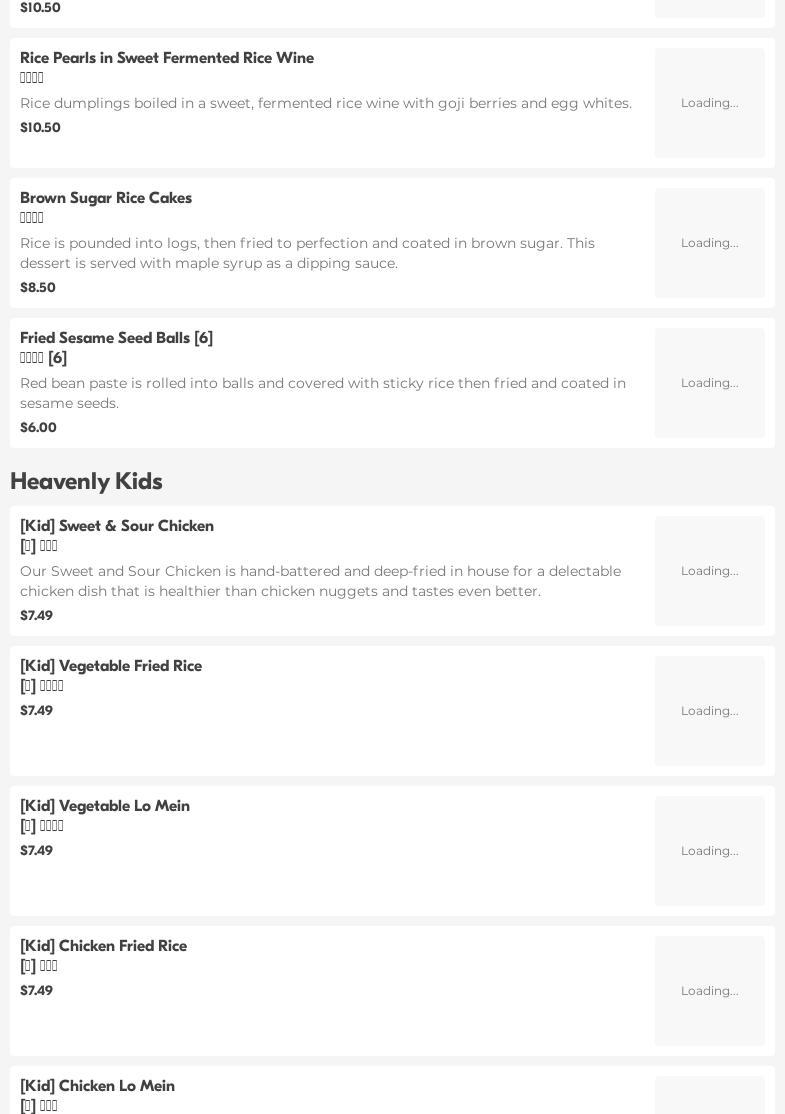Viewport: 785px width, 1114px height.
Task: Click the Rice Pearls dessert description text
Action: point(326,103)
